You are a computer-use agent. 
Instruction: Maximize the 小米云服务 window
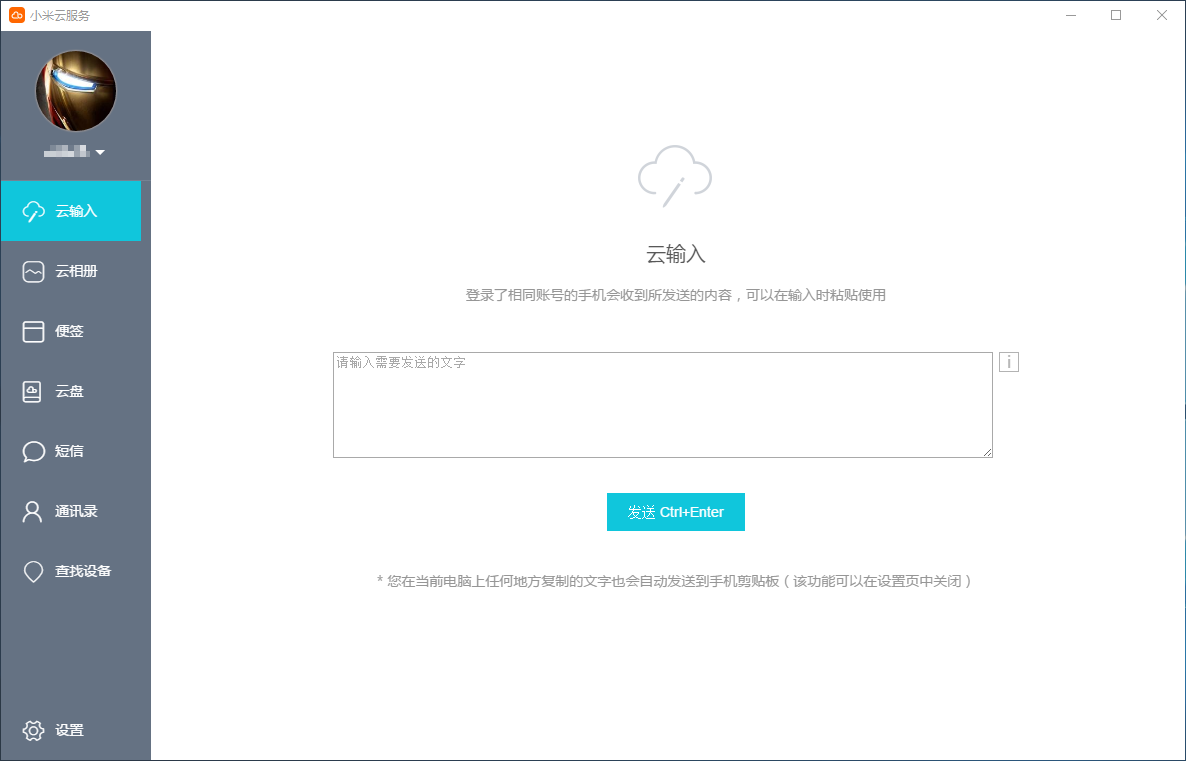pos(1116,15)
